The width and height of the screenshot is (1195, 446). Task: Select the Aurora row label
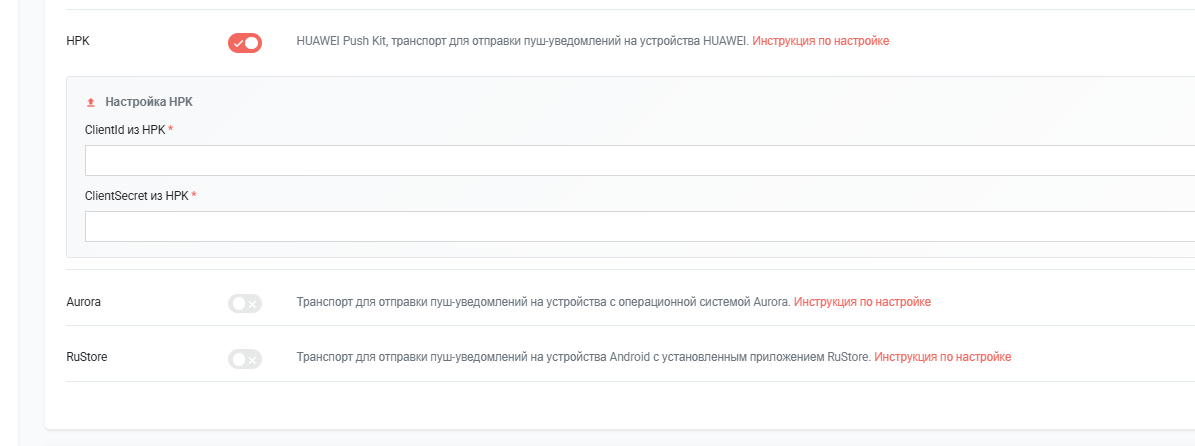[83, 302]
